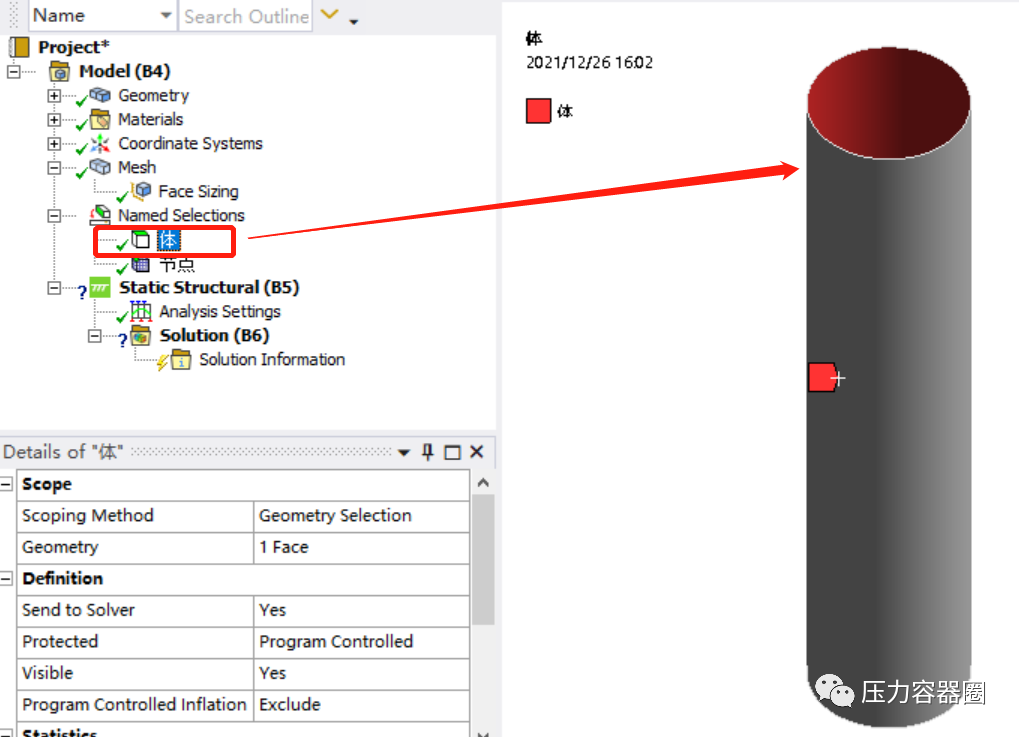Click the Visible Yes value
The height and width of the screenshot is (737, 1019).
click(x=361, y=673)
